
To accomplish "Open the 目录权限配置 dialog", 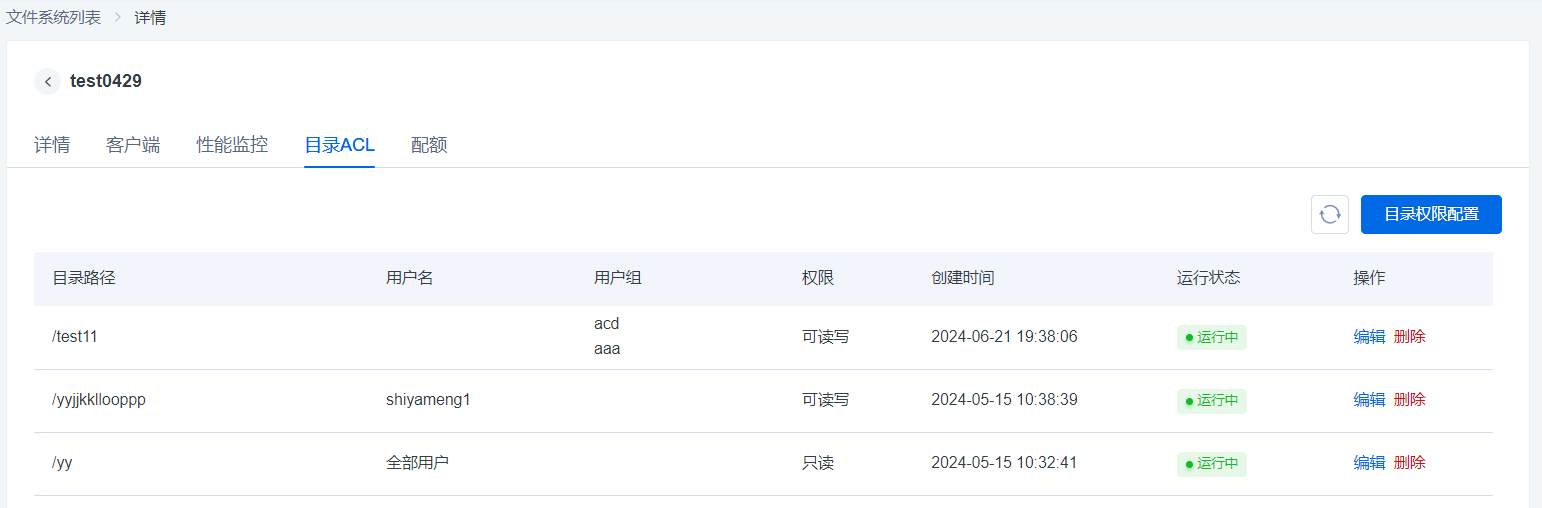I will pyautogui.click(x=1431, y=214).
